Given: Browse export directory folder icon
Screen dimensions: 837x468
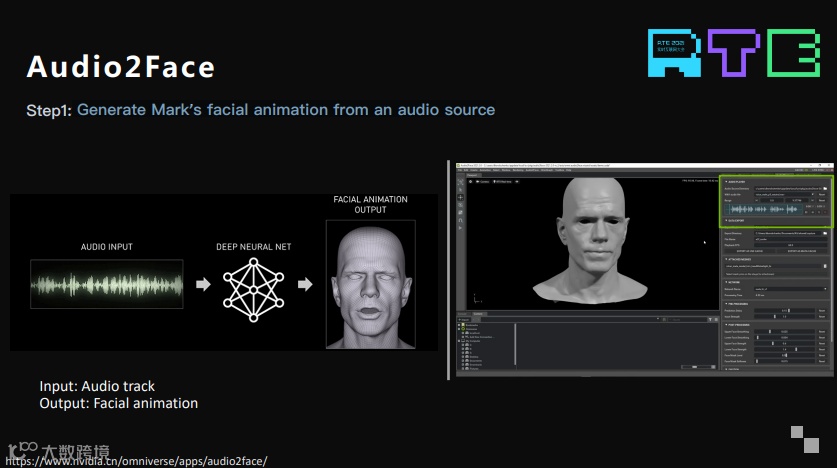Looking at the screenshot, I should click(825, 233).
